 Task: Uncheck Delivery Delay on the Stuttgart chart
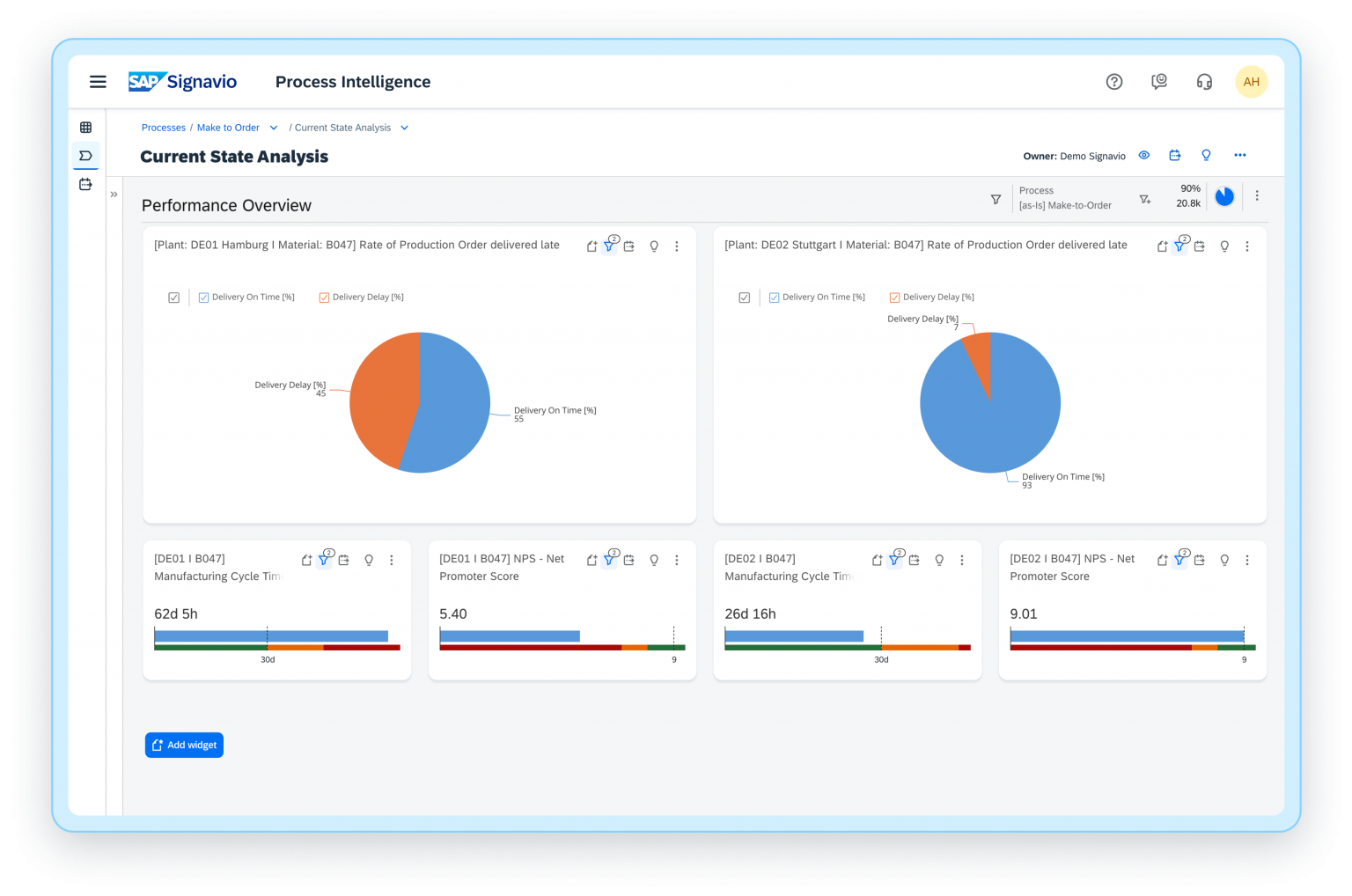pos(894,297)
